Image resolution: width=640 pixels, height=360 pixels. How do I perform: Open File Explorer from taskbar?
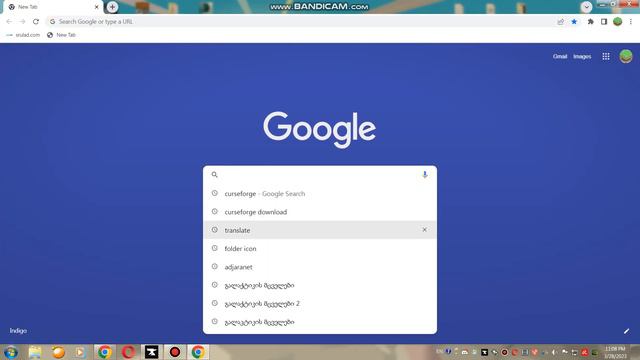click(35, 352)
